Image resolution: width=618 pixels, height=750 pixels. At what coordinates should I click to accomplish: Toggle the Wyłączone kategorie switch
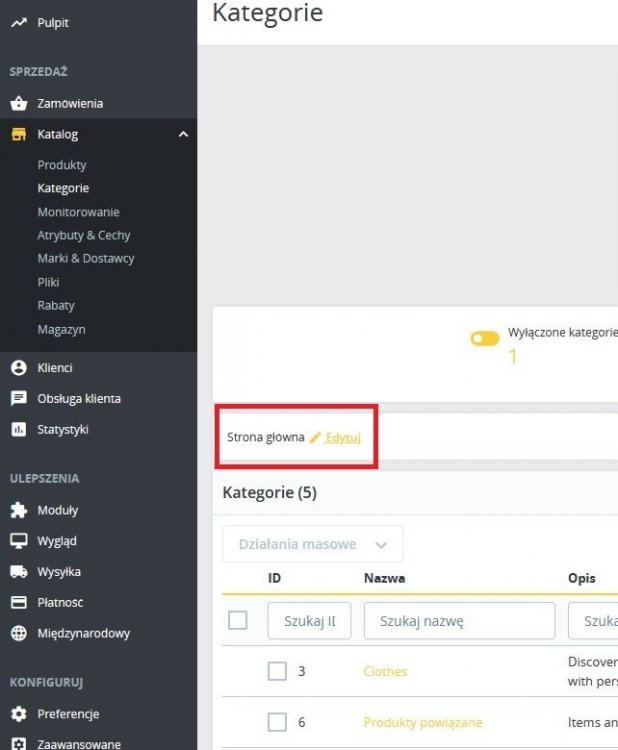tap(485, 339)
